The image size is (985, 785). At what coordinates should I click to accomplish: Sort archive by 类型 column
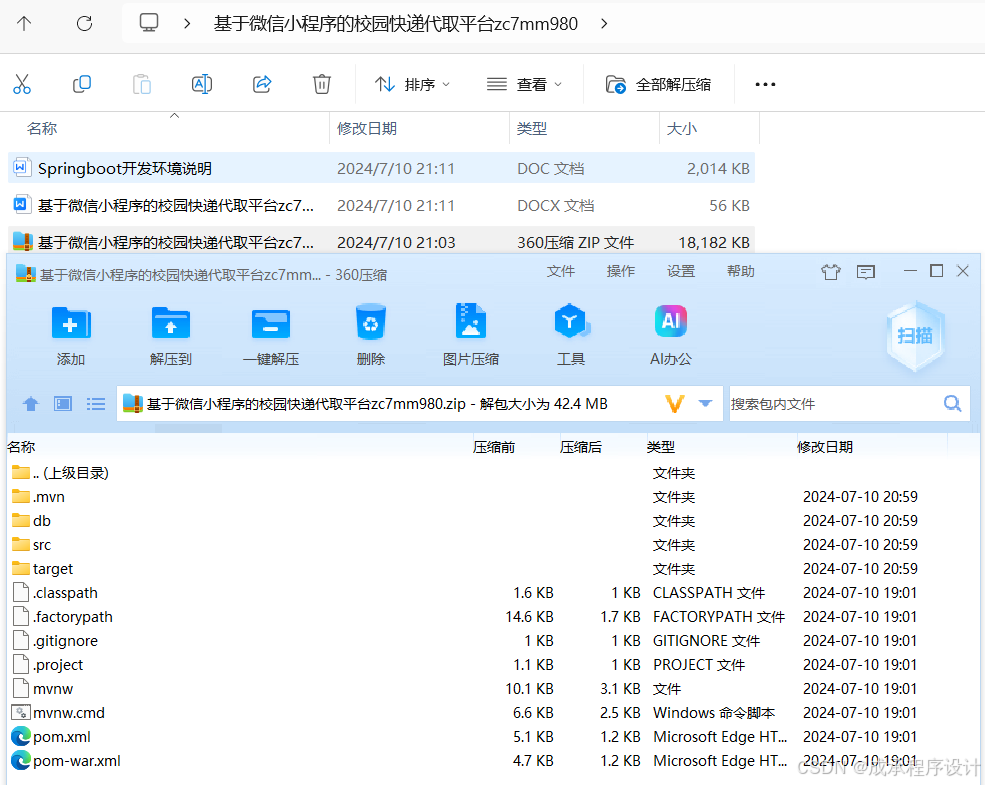661,447
